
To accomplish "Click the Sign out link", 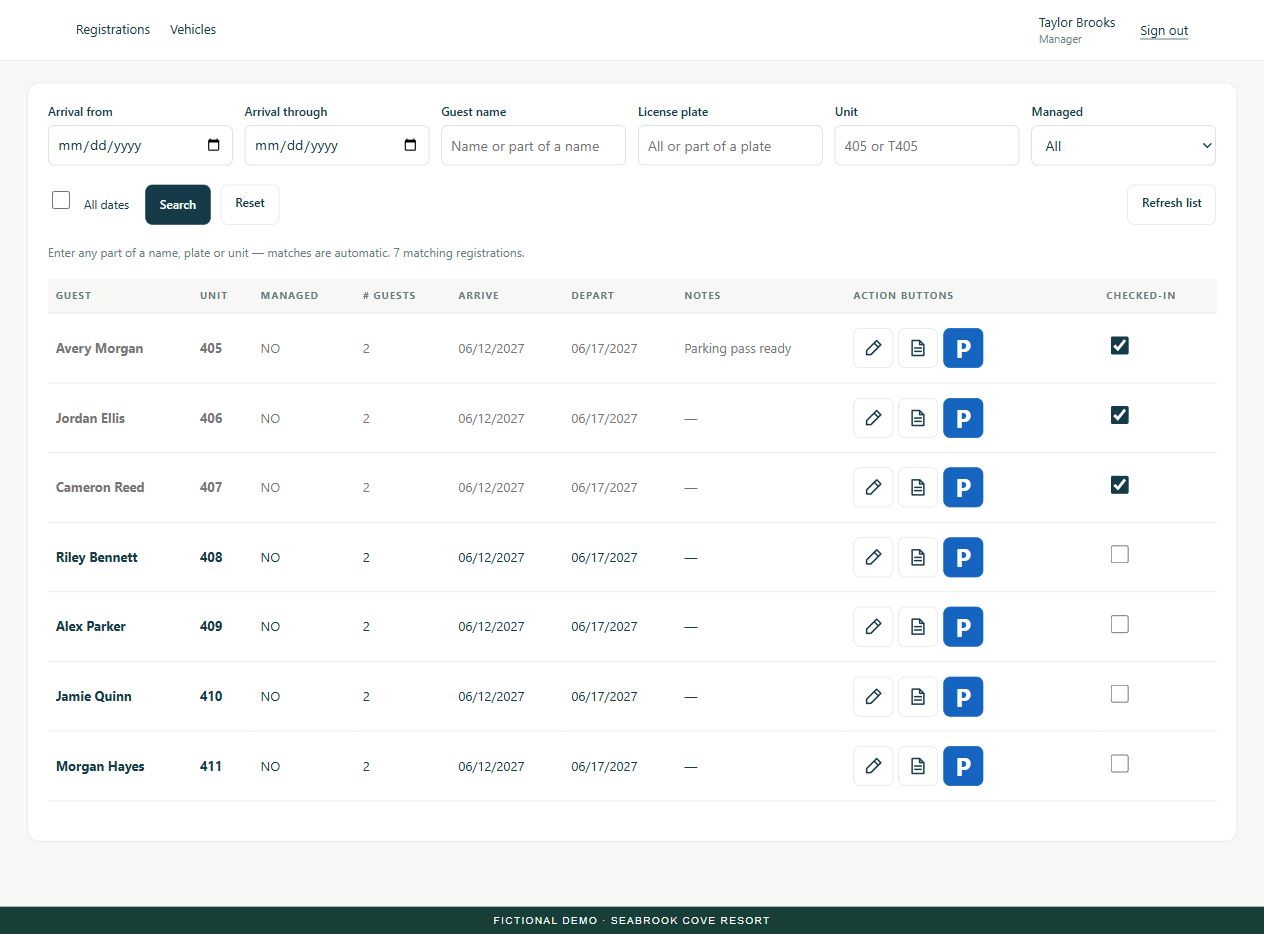I will click(x=1164, y=31).
